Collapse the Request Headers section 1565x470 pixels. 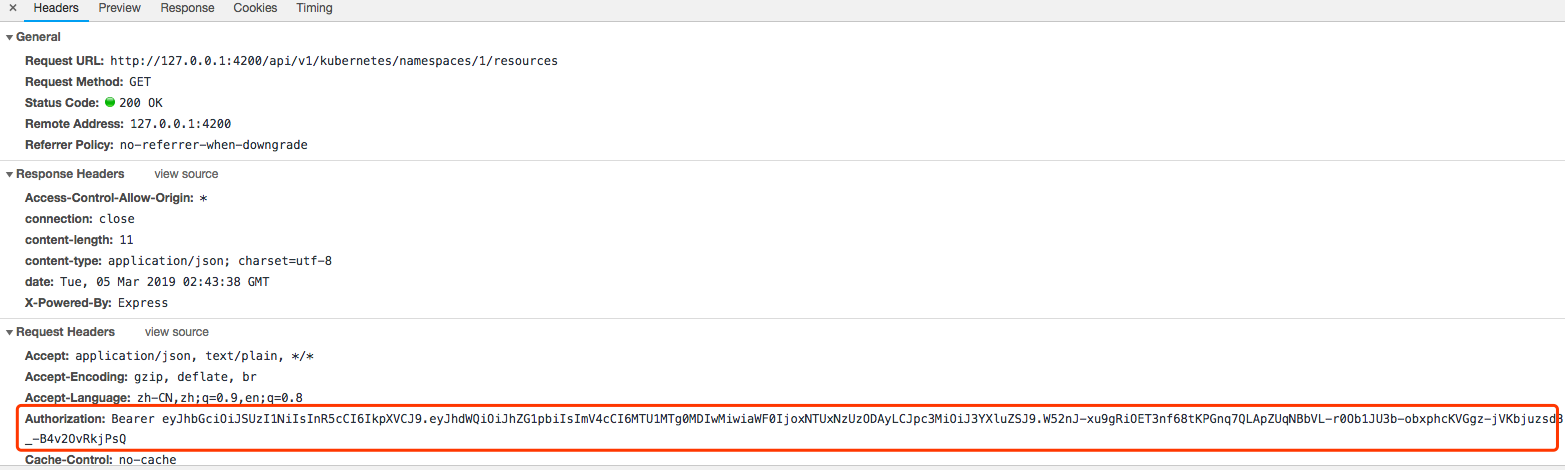pyautogui.click(x=10, y=332)
